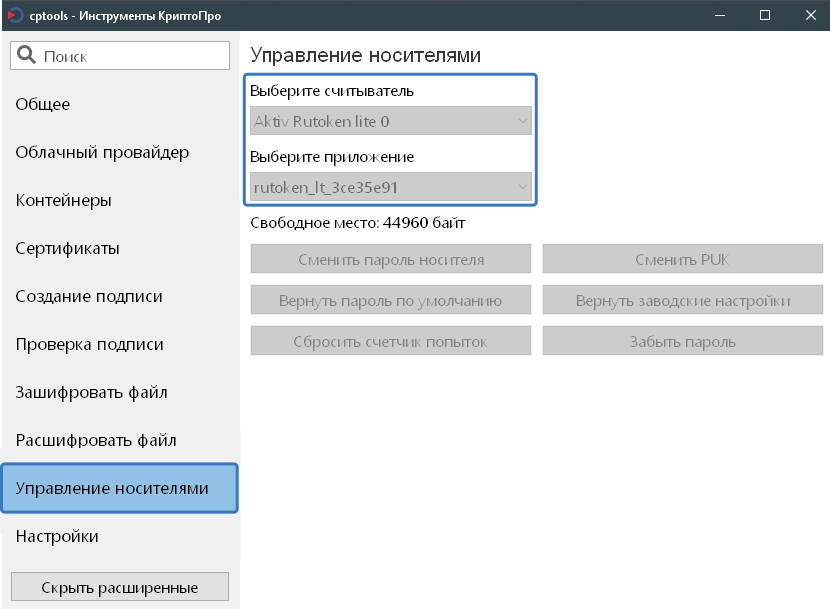This screenshot has width=830, height=609.
Task: Go to Облачный провайдер section
Action: (102, 152)
